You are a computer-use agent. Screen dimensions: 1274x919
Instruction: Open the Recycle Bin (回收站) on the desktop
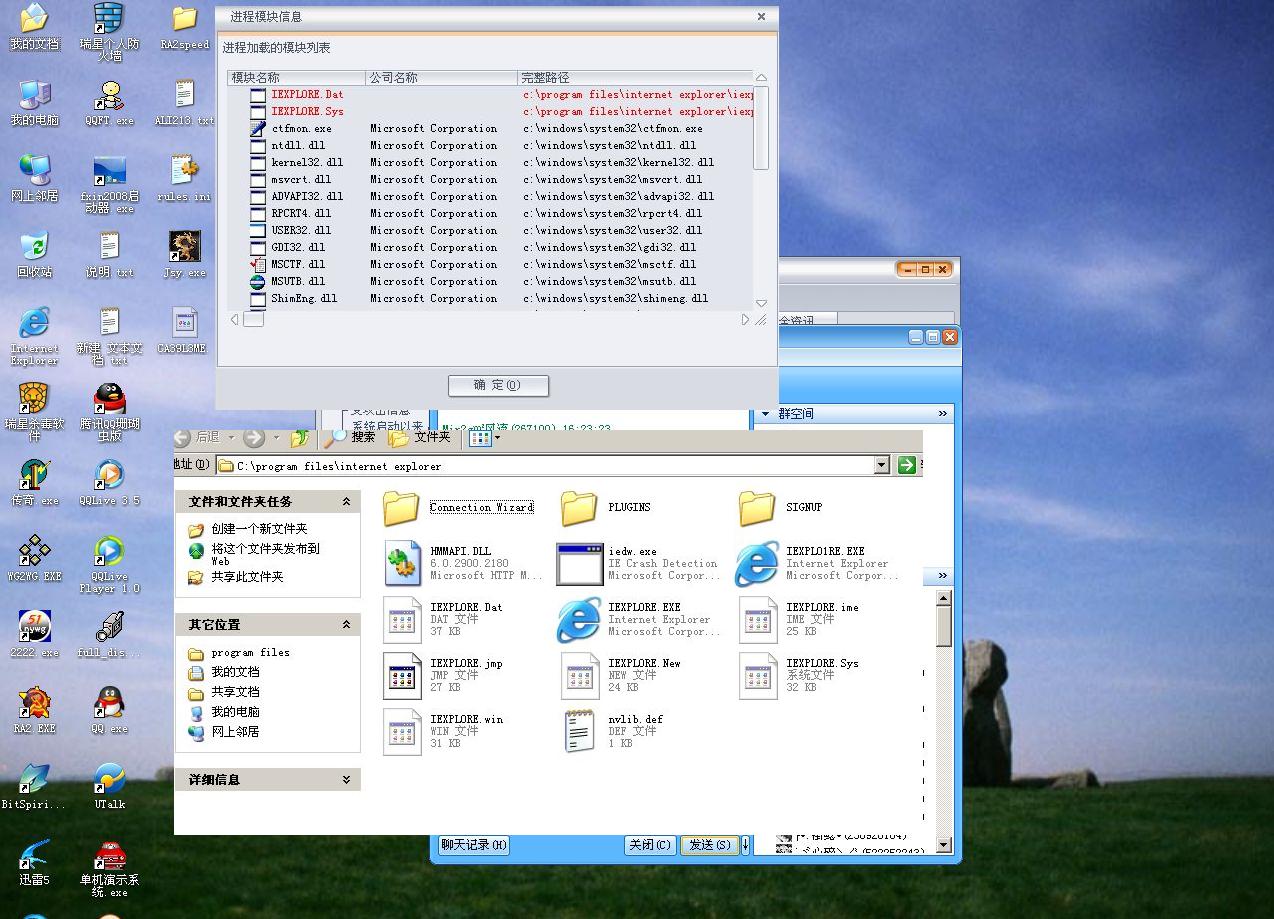coord(34,251)
